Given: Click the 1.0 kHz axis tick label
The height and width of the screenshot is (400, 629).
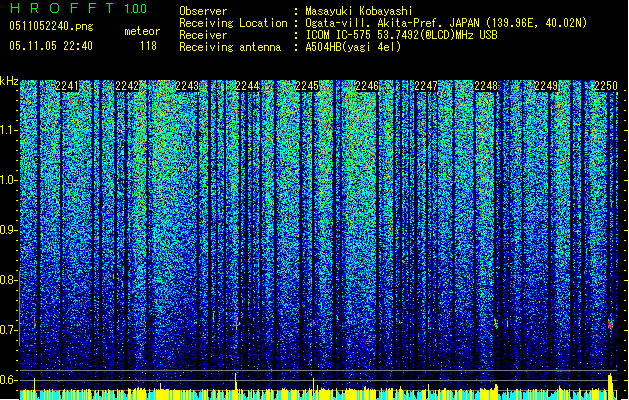Looking at the screenshot, I should 9,180.
